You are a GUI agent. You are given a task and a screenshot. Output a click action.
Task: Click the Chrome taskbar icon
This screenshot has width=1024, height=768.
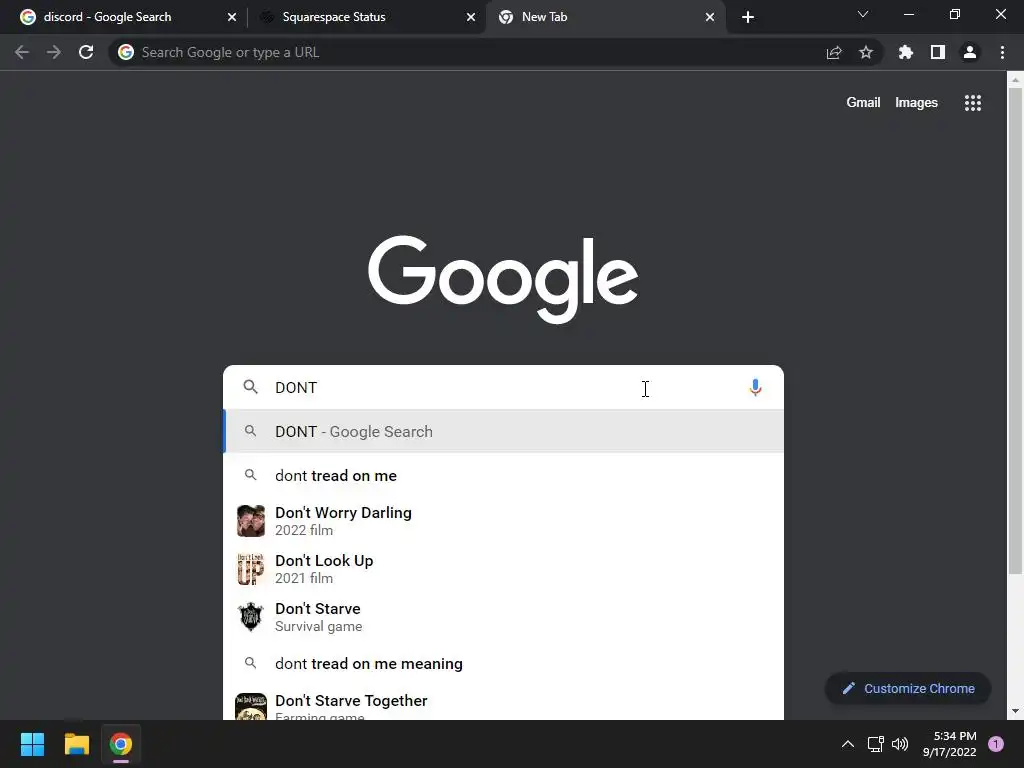121,744
